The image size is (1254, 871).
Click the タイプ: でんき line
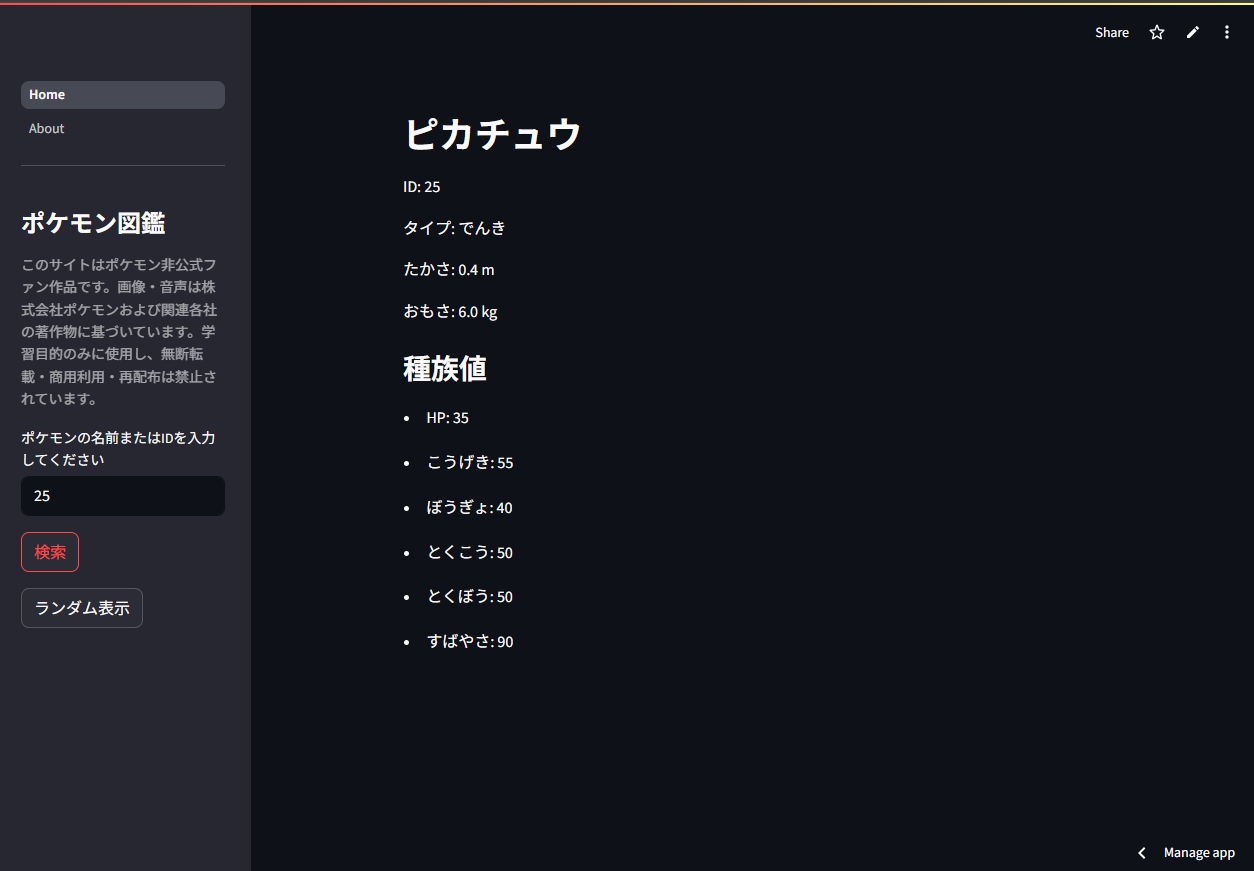click(454, 228)
